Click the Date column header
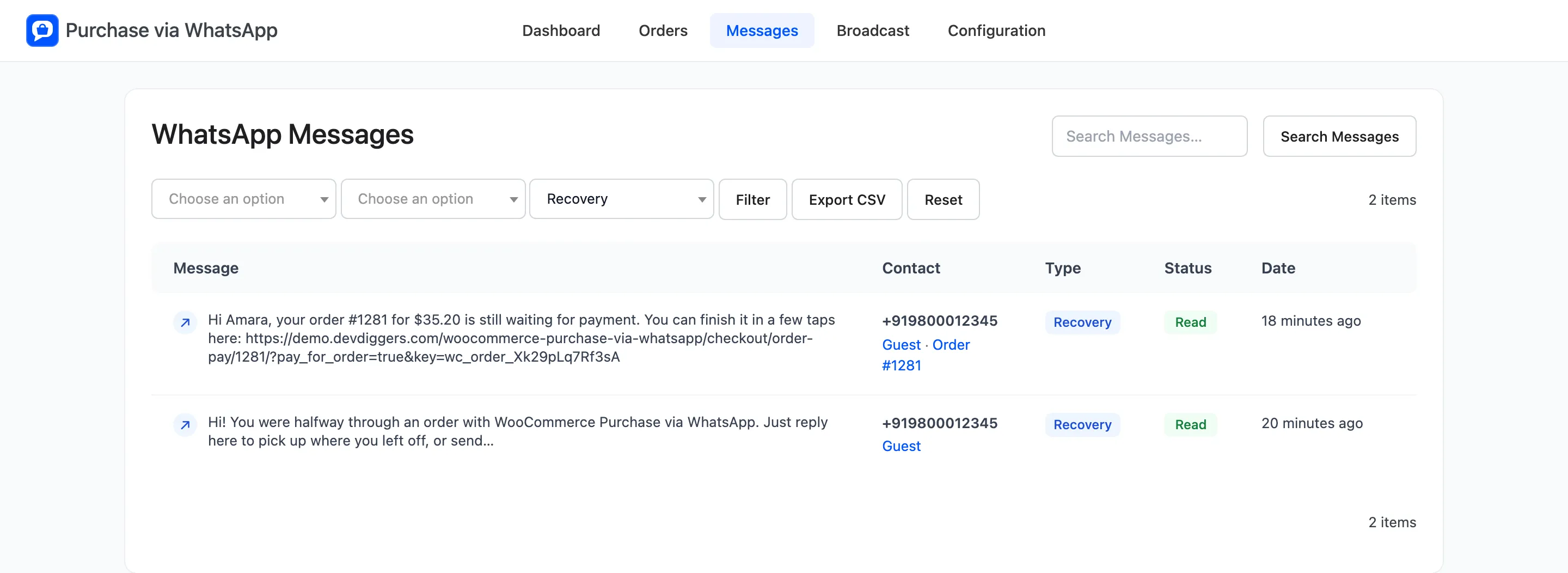The width and height of the screenshot is (1568, 573). pyautogui.click(x=1278, y=269)
